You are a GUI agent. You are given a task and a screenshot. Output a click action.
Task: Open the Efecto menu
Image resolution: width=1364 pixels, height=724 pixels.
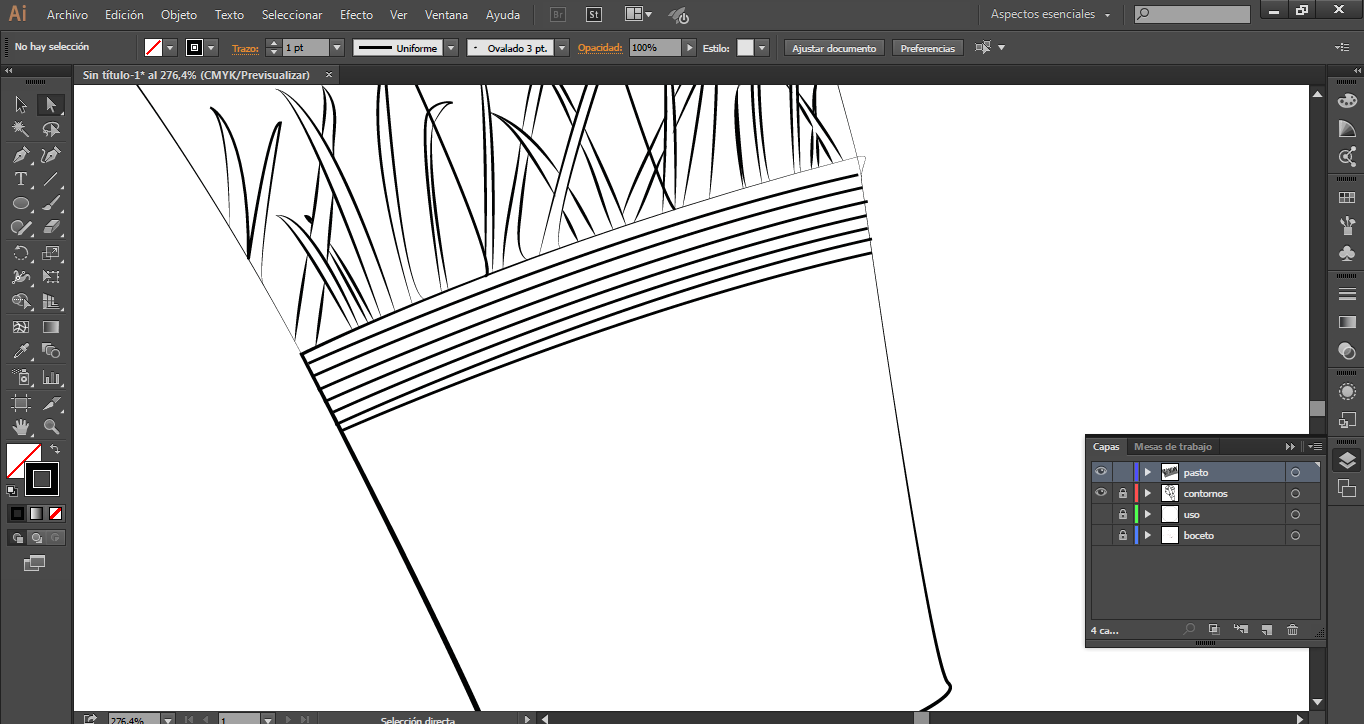(x=356, y=15)
